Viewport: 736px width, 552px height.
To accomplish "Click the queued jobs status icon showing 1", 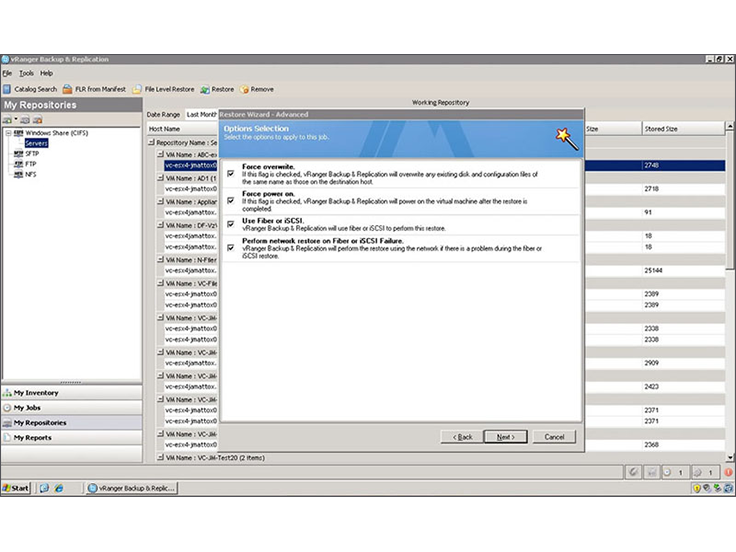I will click(698, 472).
